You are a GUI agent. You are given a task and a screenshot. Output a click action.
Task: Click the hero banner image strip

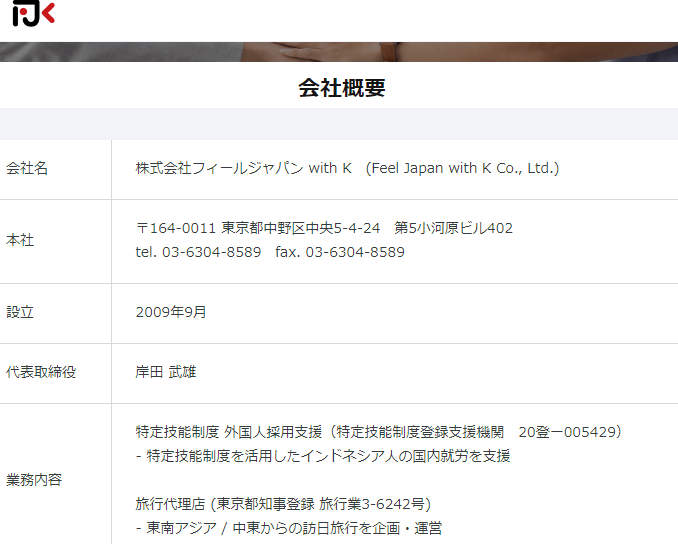click(x=339, y=51)
